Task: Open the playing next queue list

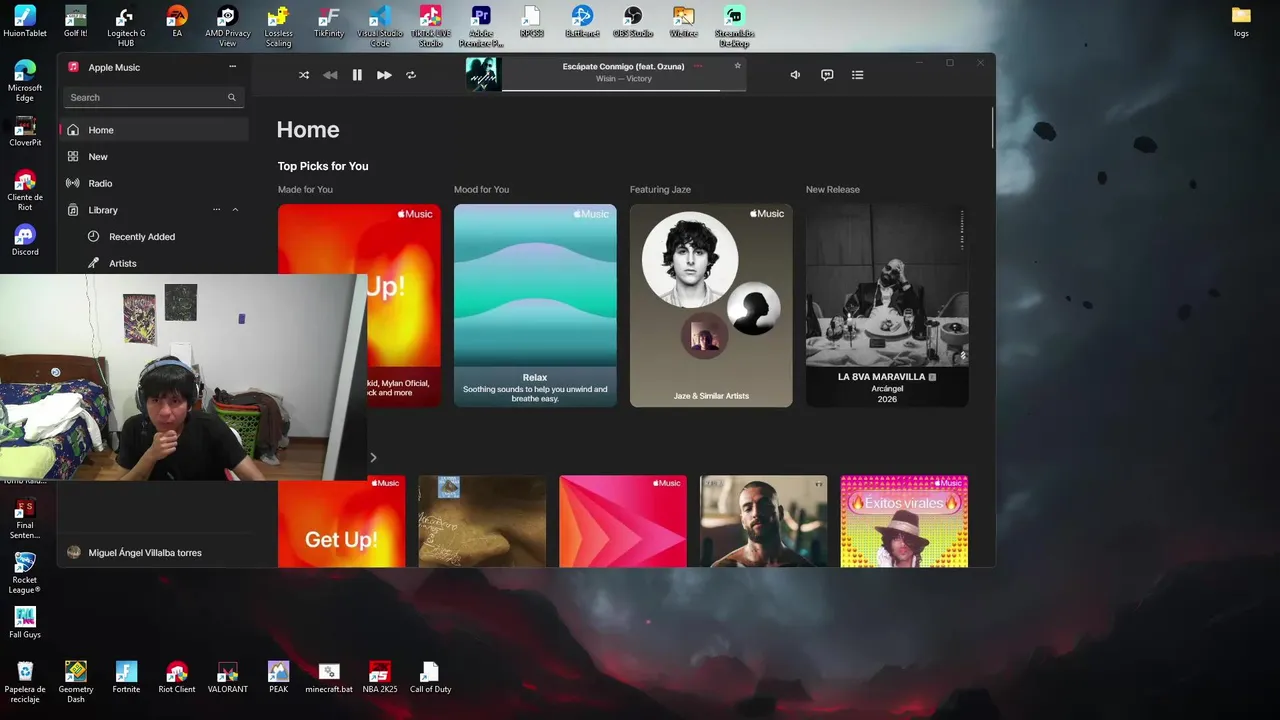Action: 857,75
